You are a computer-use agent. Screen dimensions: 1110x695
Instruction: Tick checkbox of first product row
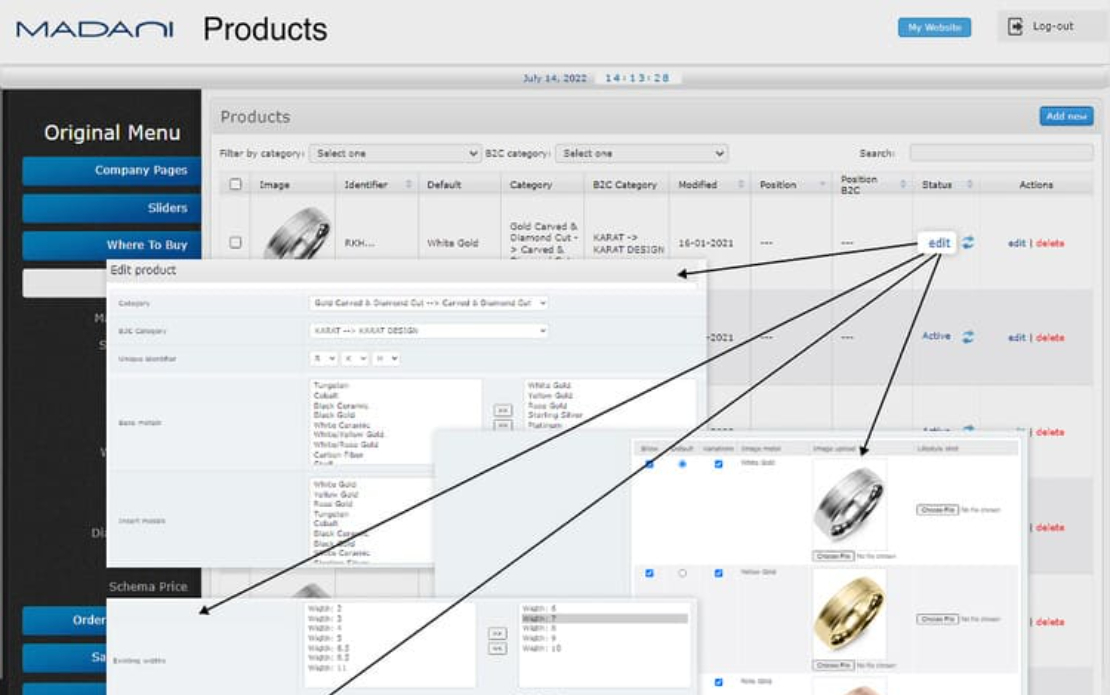coord(236,242)
